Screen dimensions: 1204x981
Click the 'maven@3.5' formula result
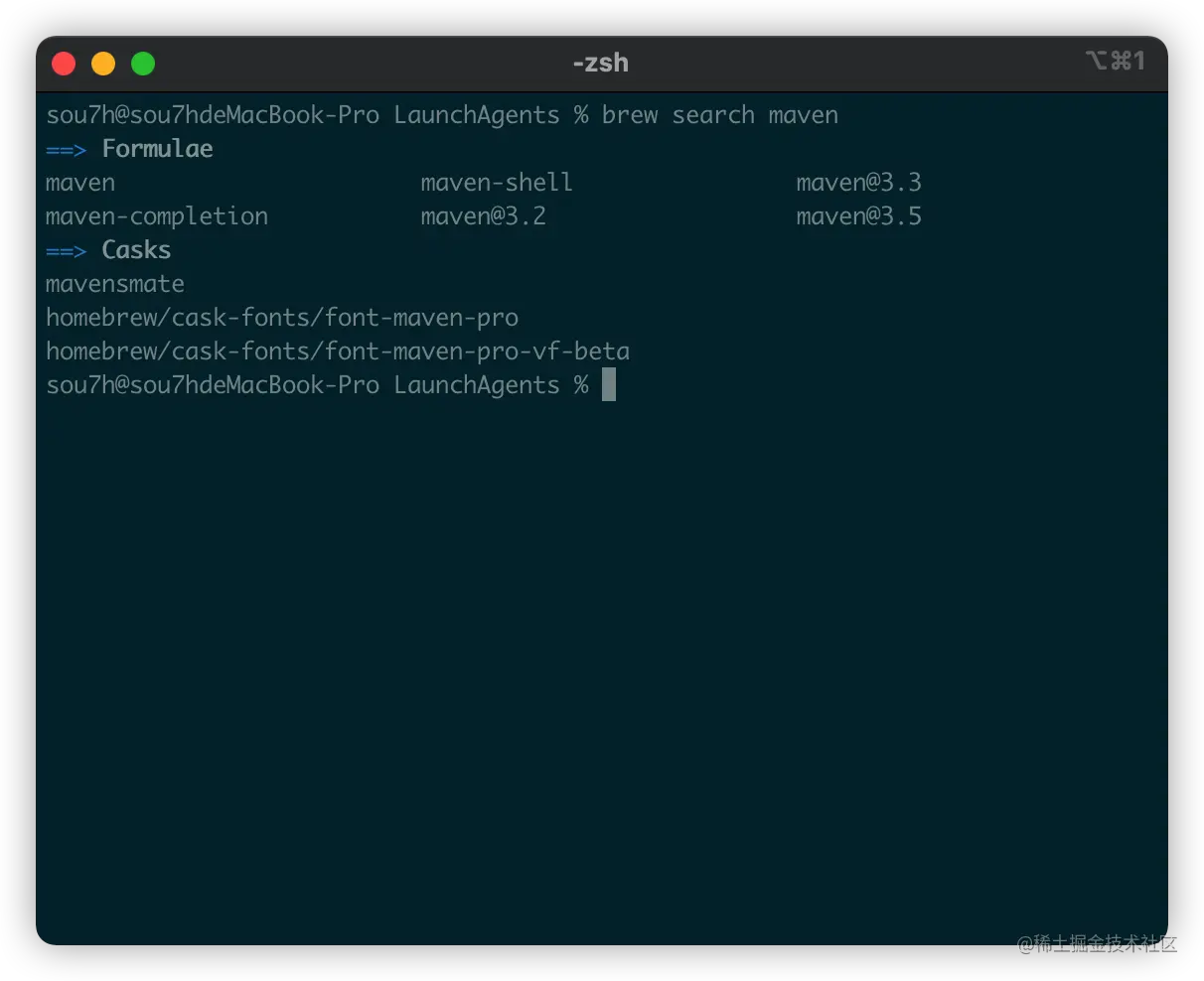pos(859,216)
